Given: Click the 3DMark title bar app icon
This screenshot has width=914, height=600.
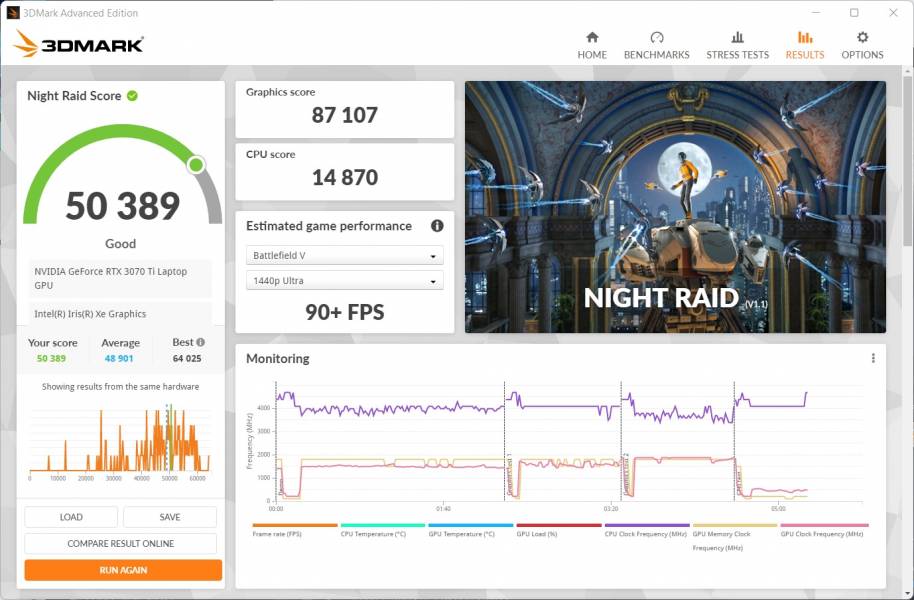Looking at the screenshot, I should [x=12, y=12].
